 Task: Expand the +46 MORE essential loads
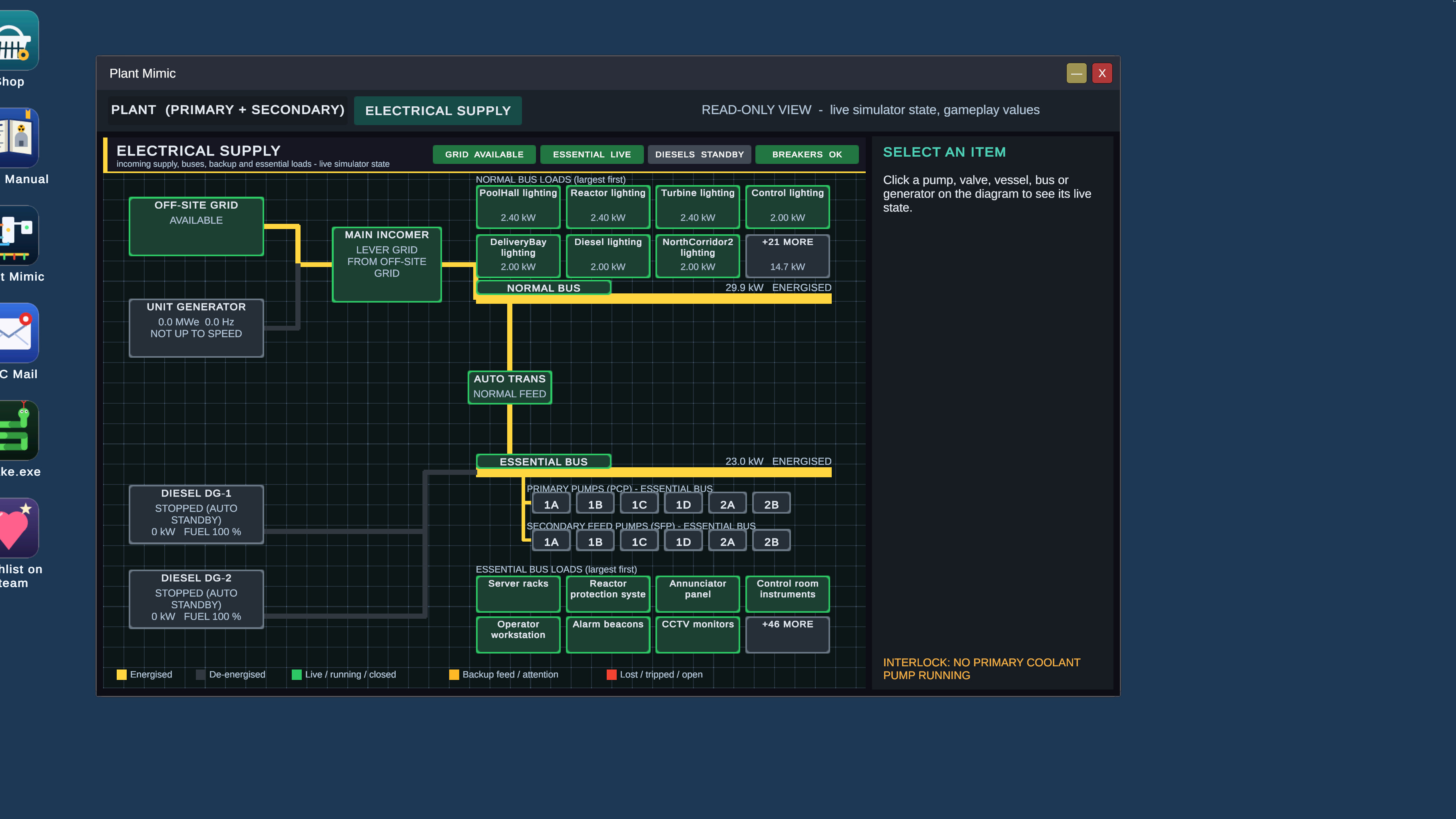point(787,634)
